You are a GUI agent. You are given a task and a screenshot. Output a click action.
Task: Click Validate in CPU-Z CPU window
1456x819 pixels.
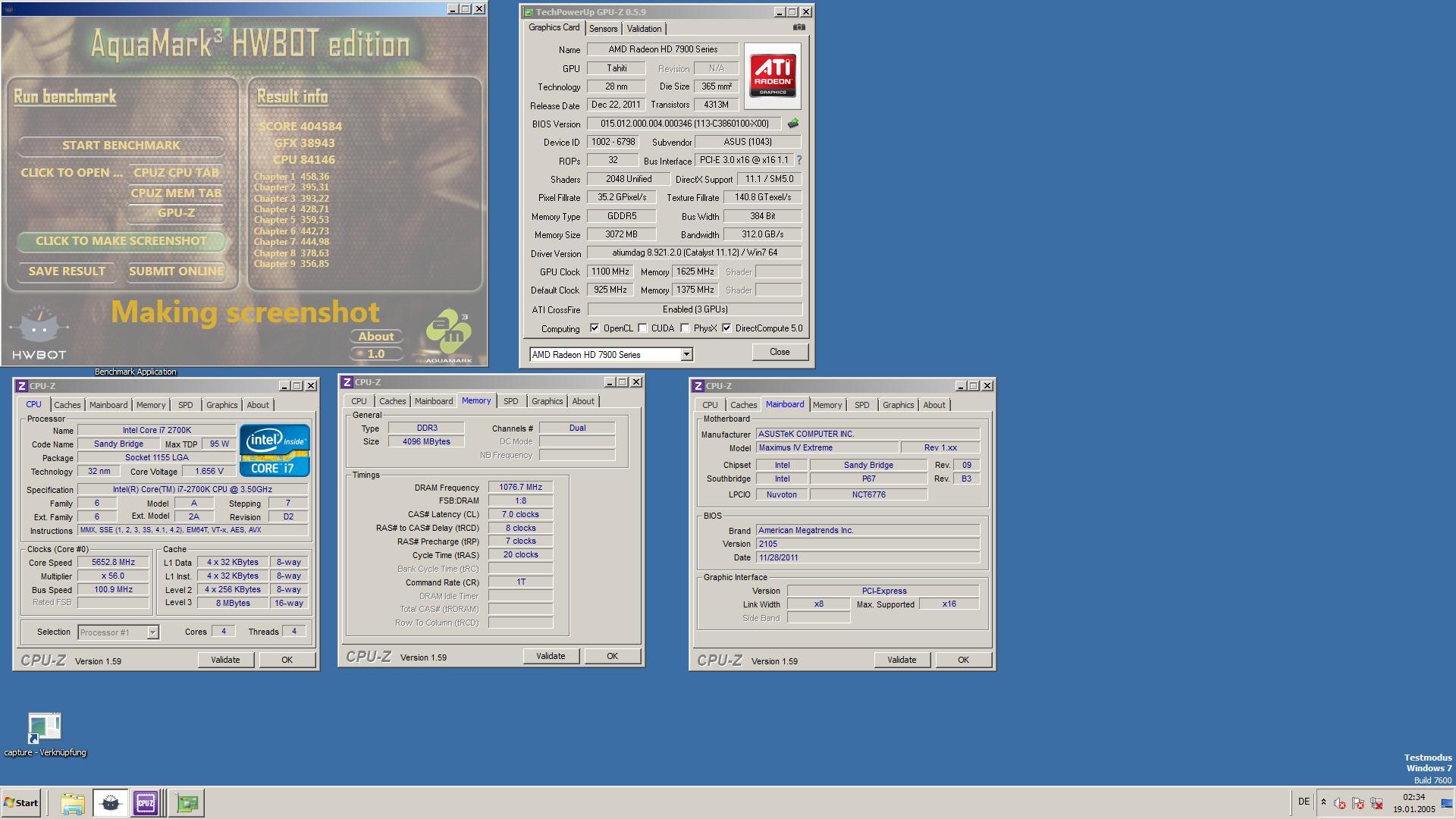[225, 660]
